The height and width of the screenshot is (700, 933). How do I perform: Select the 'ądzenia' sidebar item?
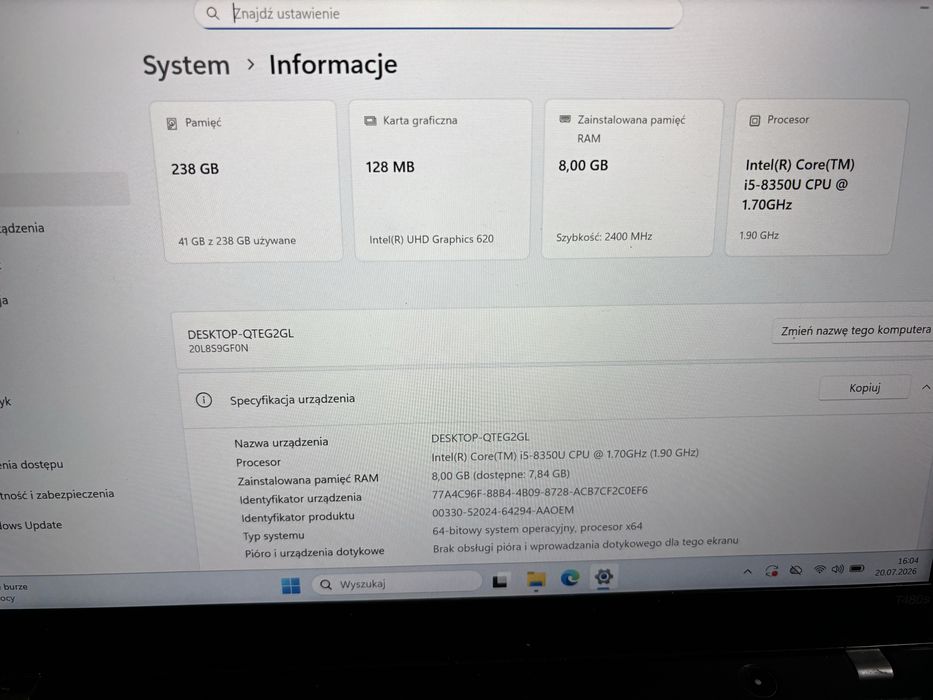pyautogui.click(x=22, y=228)
